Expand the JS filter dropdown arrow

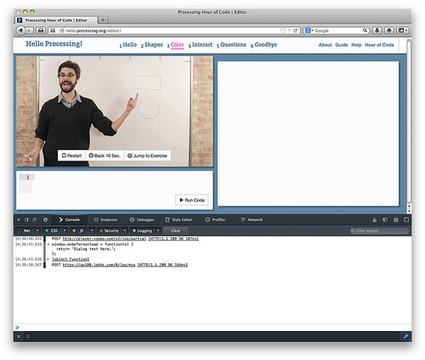click(x=92, y=231)
